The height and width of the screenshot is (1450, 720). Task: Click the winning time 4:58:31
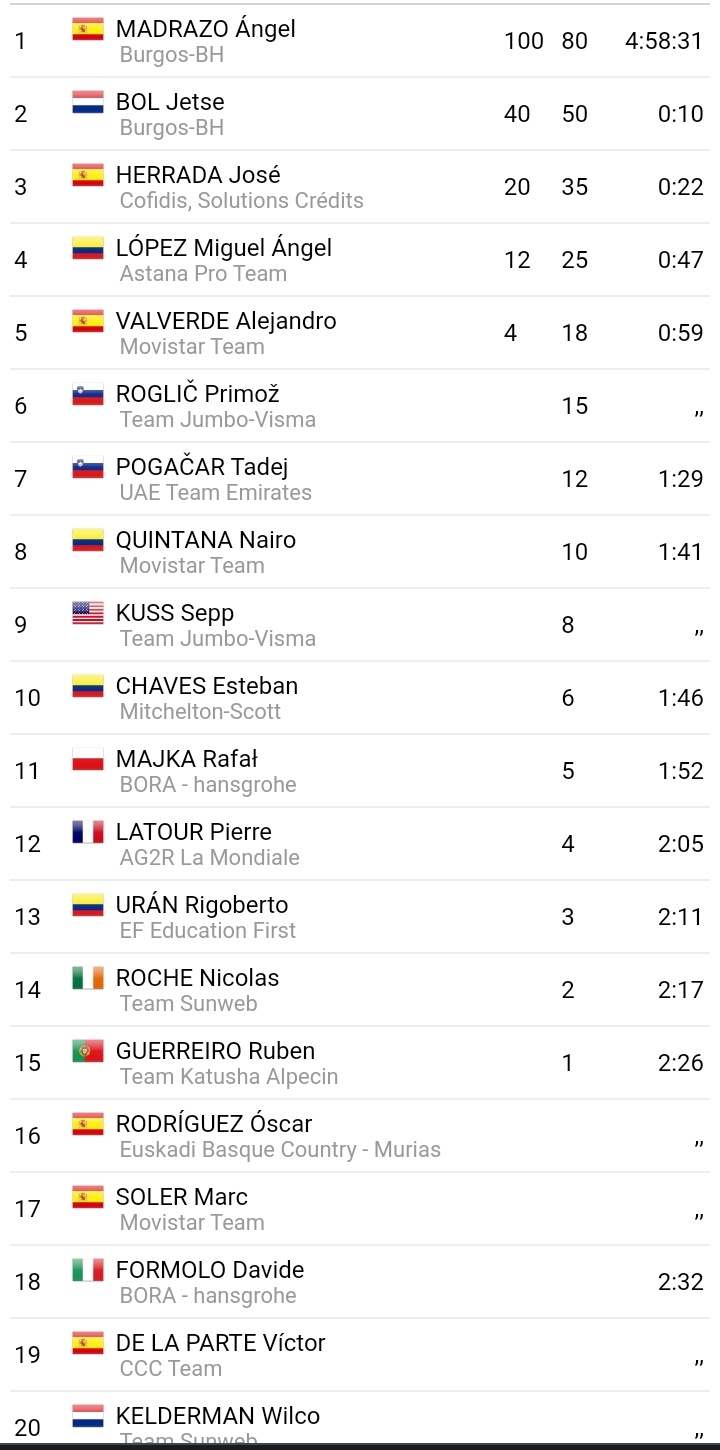(664, 41)
